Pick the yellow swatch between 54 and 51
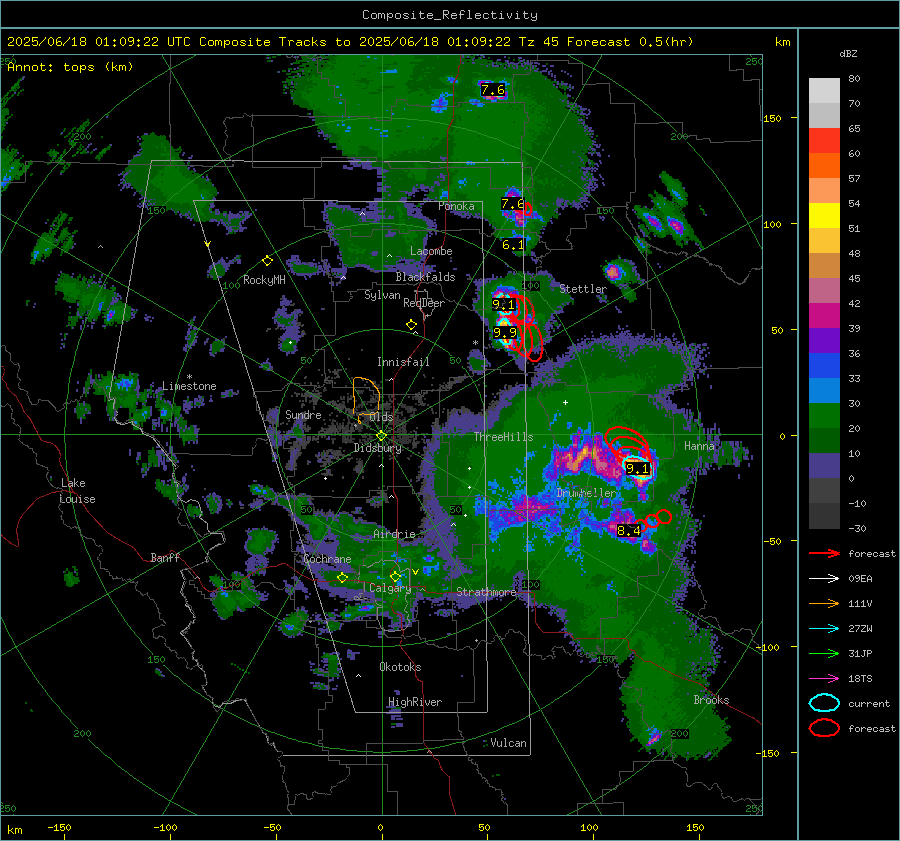This screenshot has height=841, width=900. (824, 216)
